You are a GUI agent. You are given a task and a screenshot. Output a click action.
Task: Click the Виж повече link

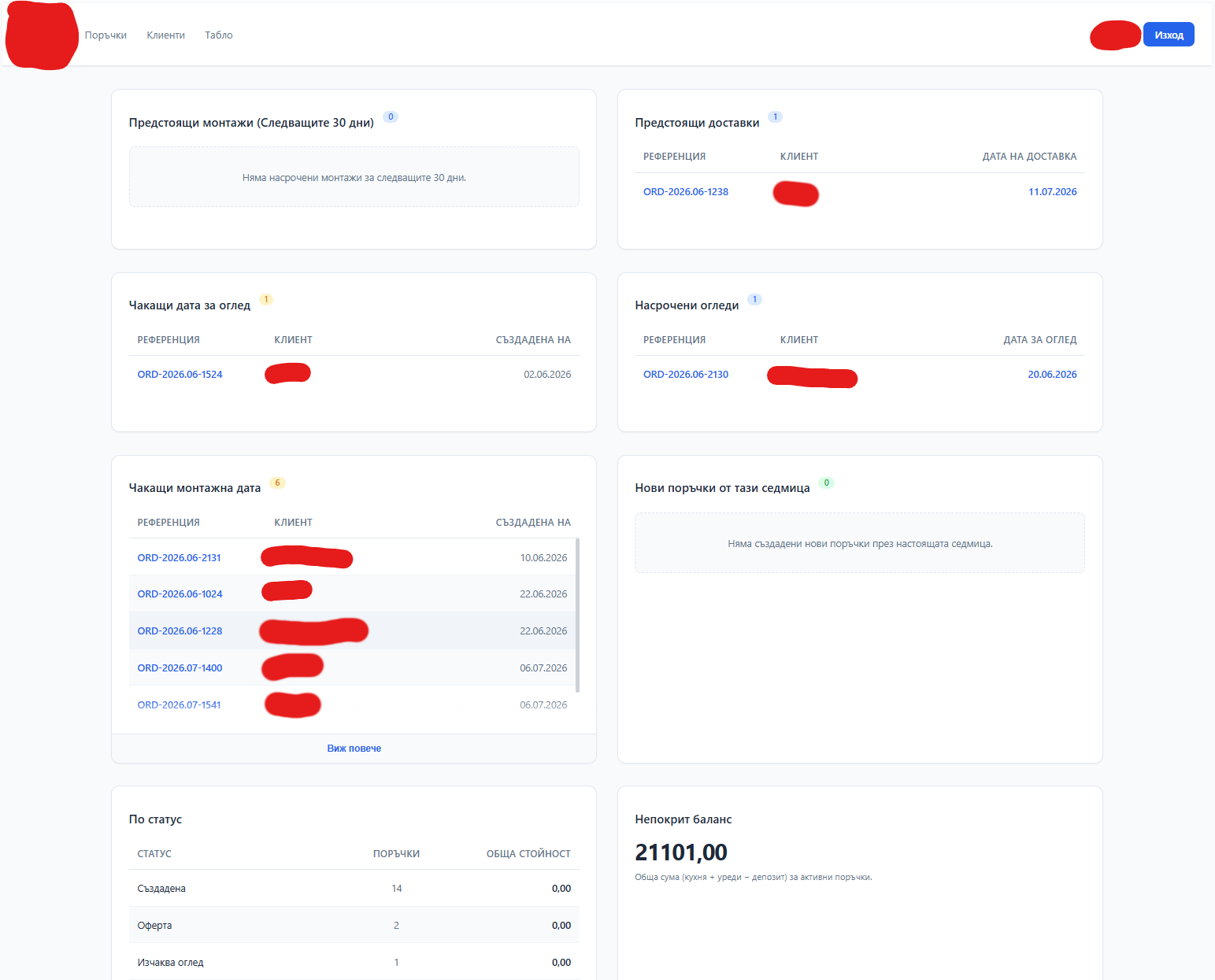354,749
